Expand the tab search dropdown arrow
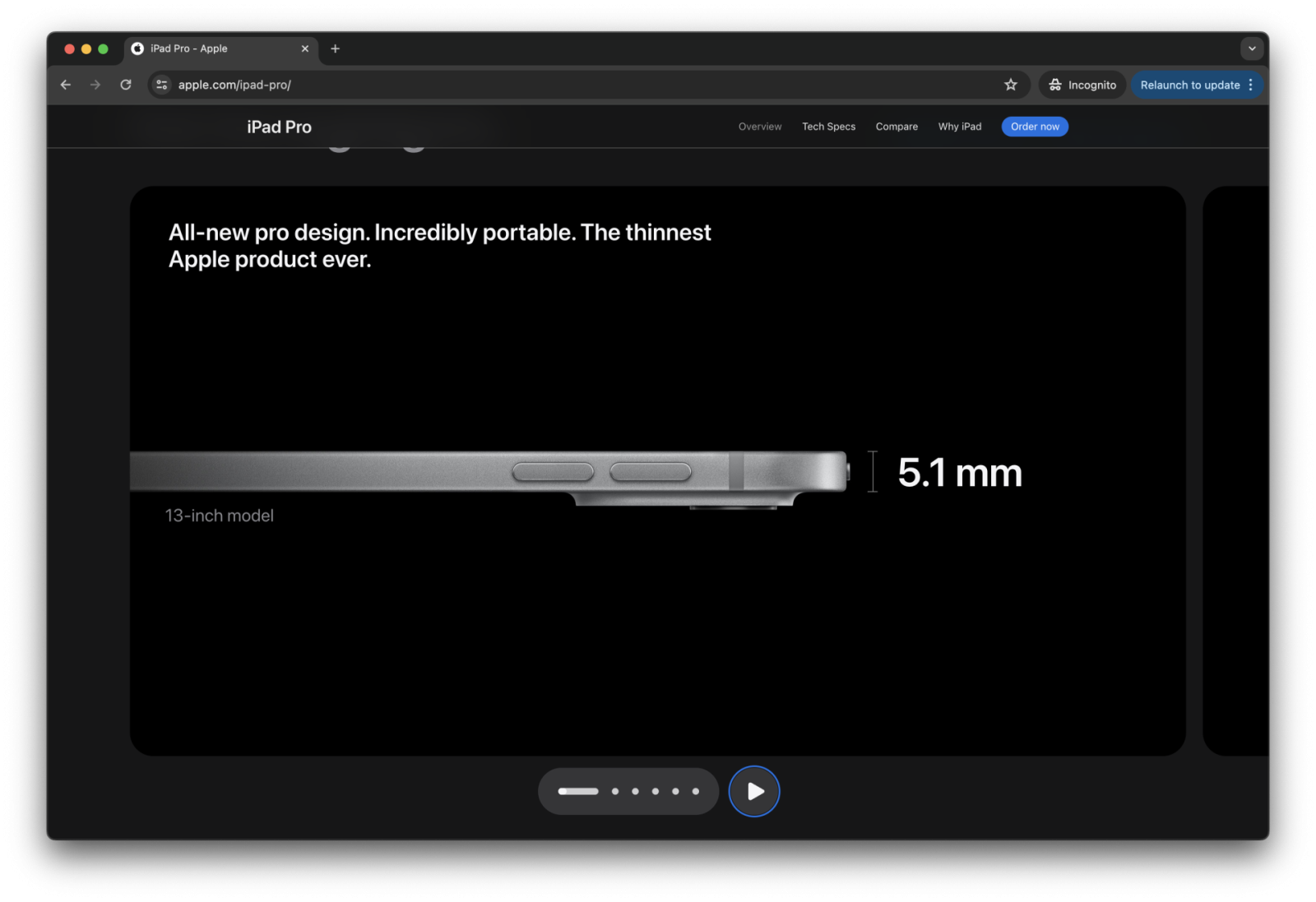The height and width of the screenshot is (902, 1316). 1252,49
